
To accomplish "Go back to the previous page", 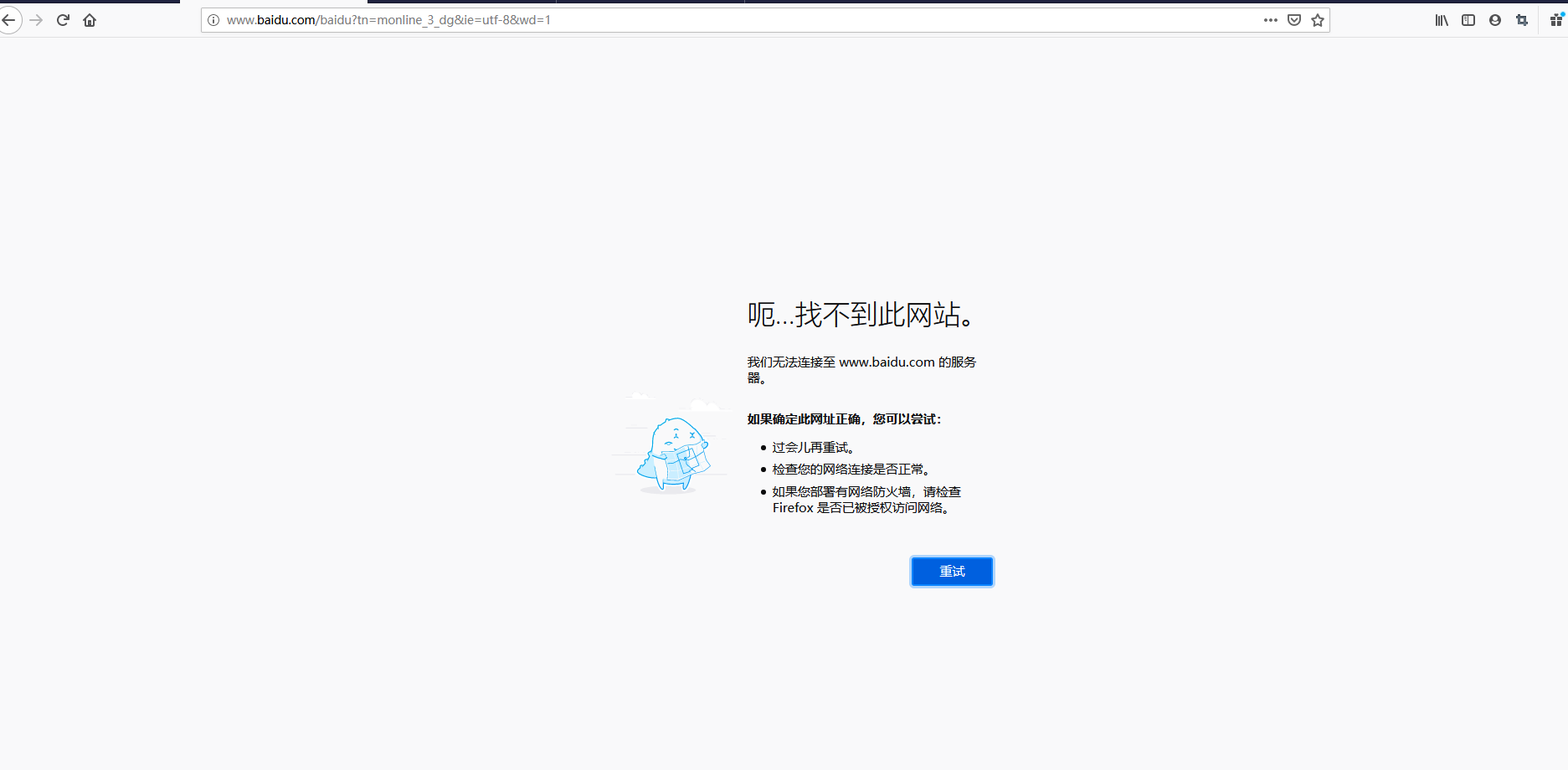I will pos(8,20).
